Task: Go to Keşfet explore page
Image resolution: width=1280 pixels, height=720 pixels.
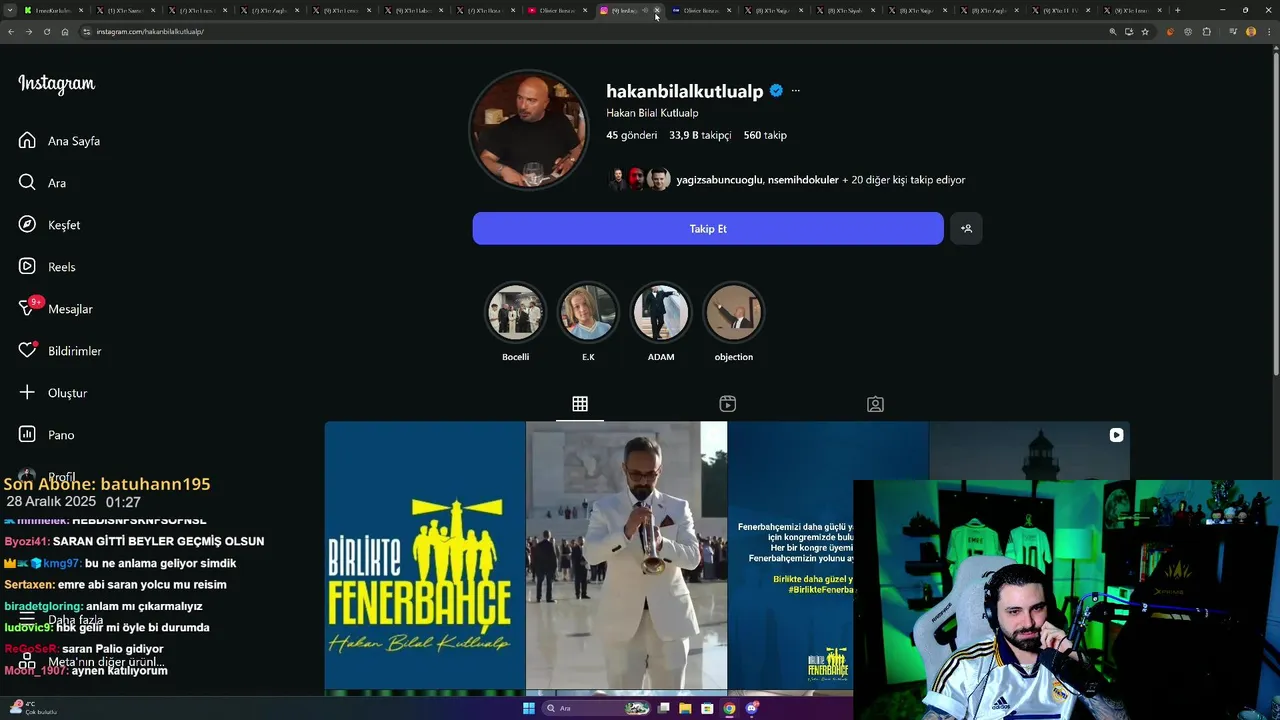Action: click(50, 225)
